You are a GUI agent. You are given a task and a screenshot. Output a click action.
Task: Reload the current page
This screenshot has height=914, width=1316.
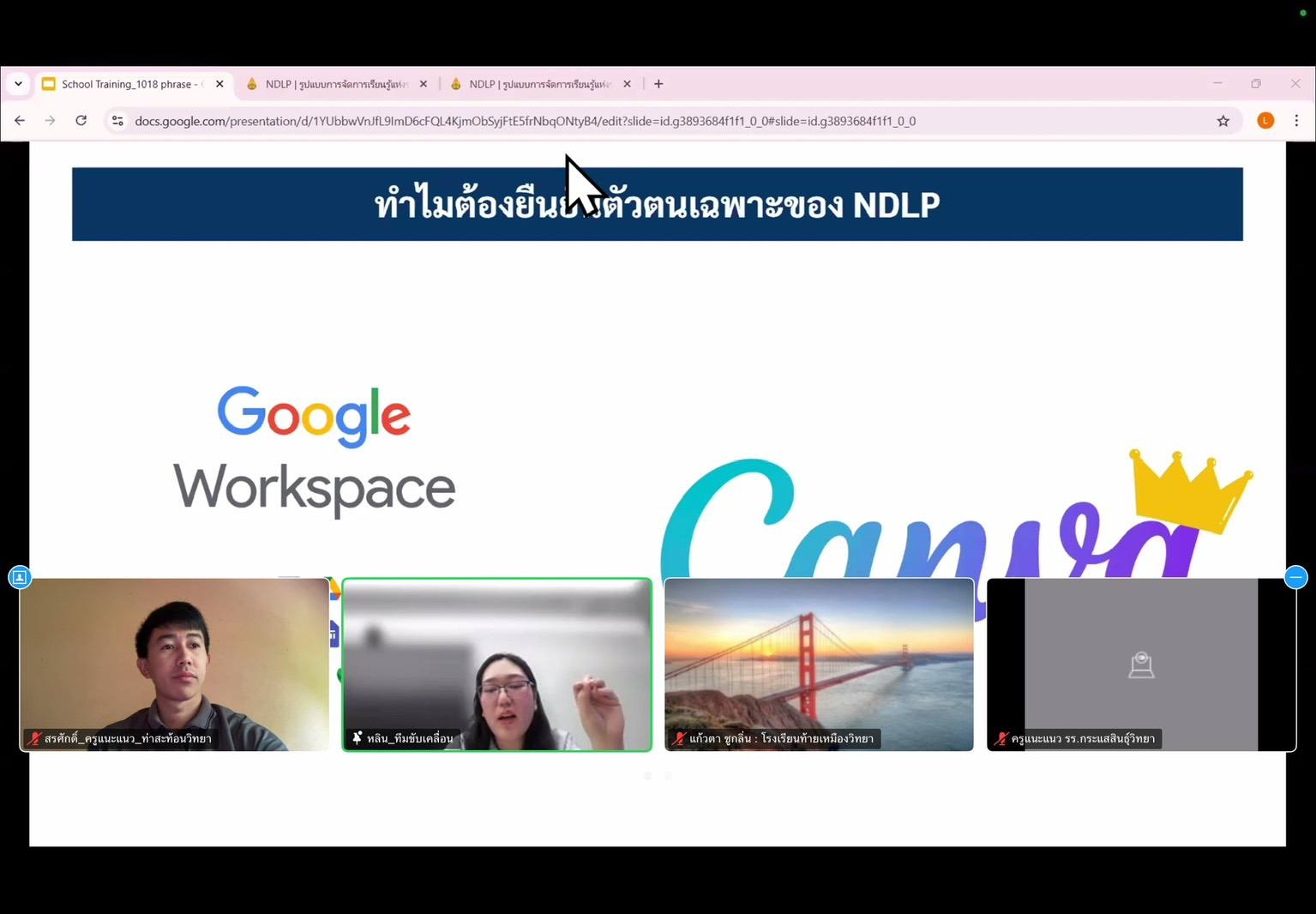81,121
